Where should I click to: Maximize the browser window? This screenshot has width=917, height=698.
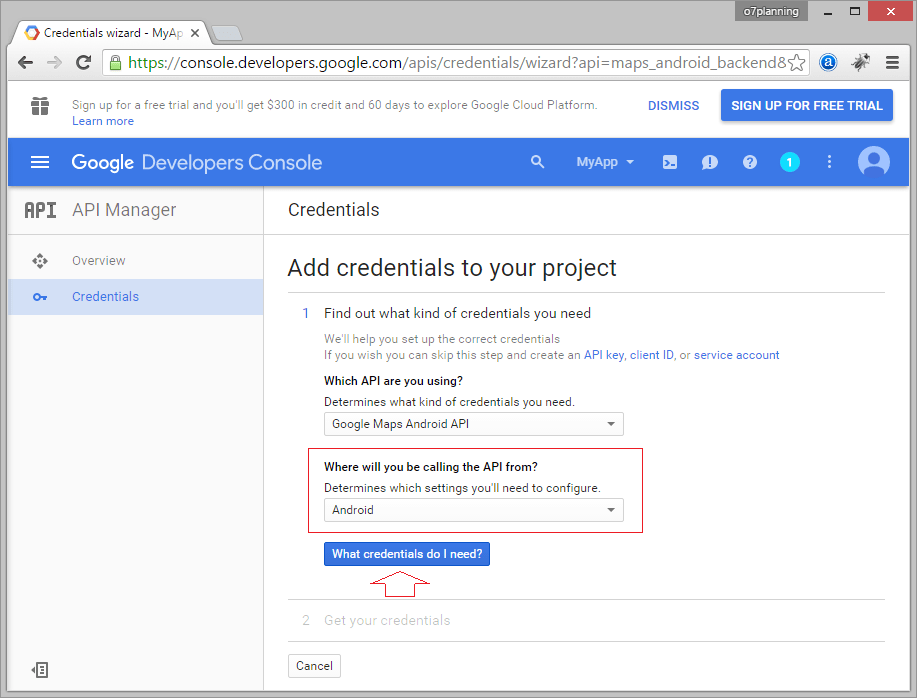click(854, 12)
